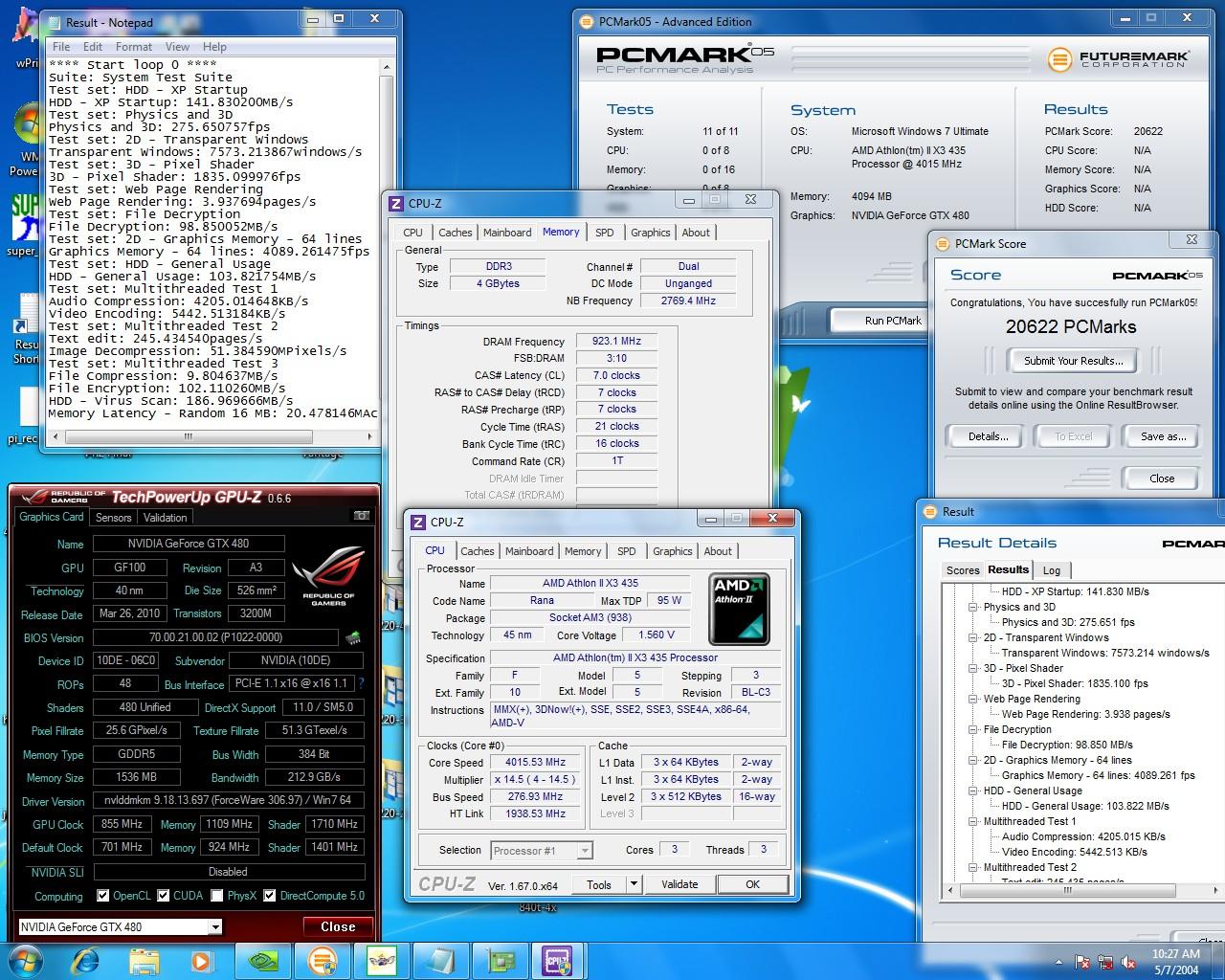Launch Internet Explorer from the taskbar

[x=86, y=960]
